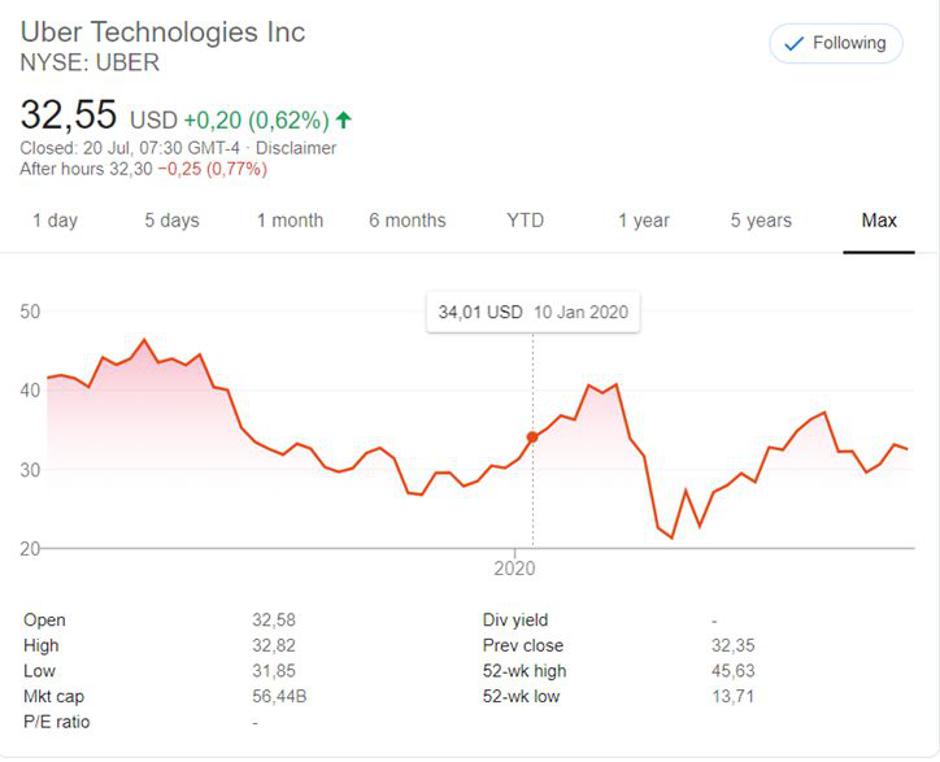The image size is (940, 762).
Task: Open the 1 month chart view
Action: tap(290, 221)
